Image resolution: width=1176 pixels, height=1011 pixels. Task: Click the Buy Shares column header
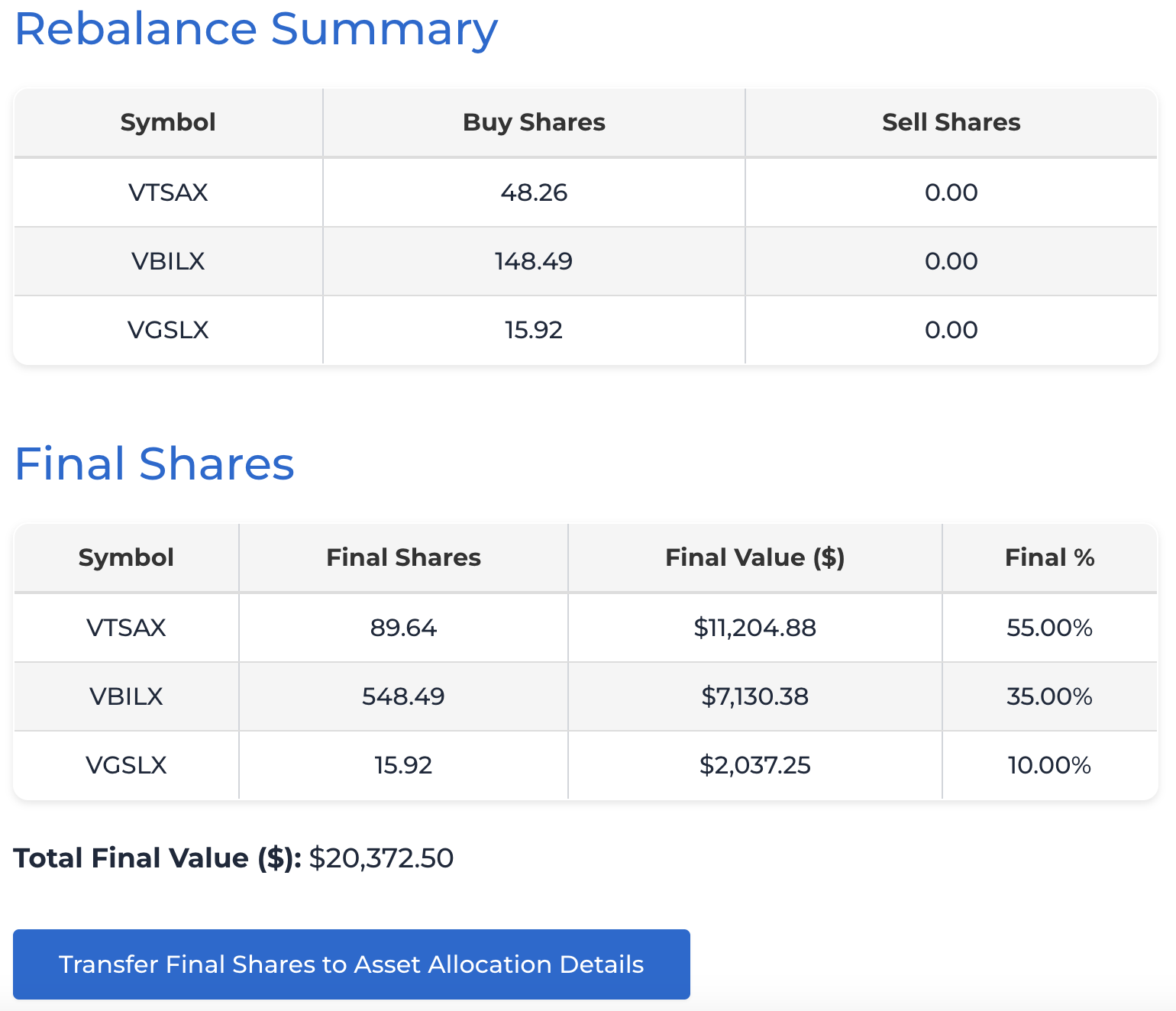(533, 122)
